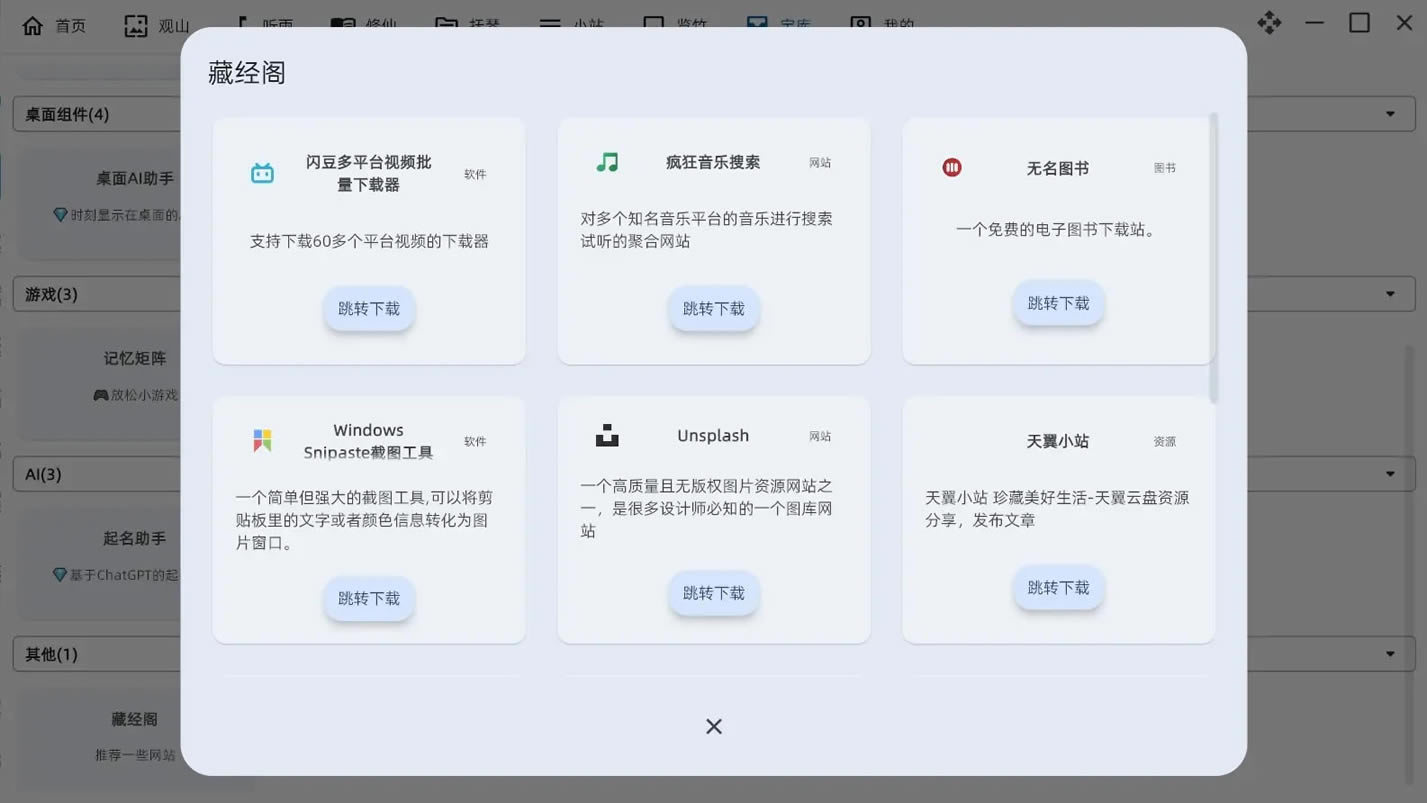Click the 藏经阁 heading of the dialog

(x=247, y=73)
